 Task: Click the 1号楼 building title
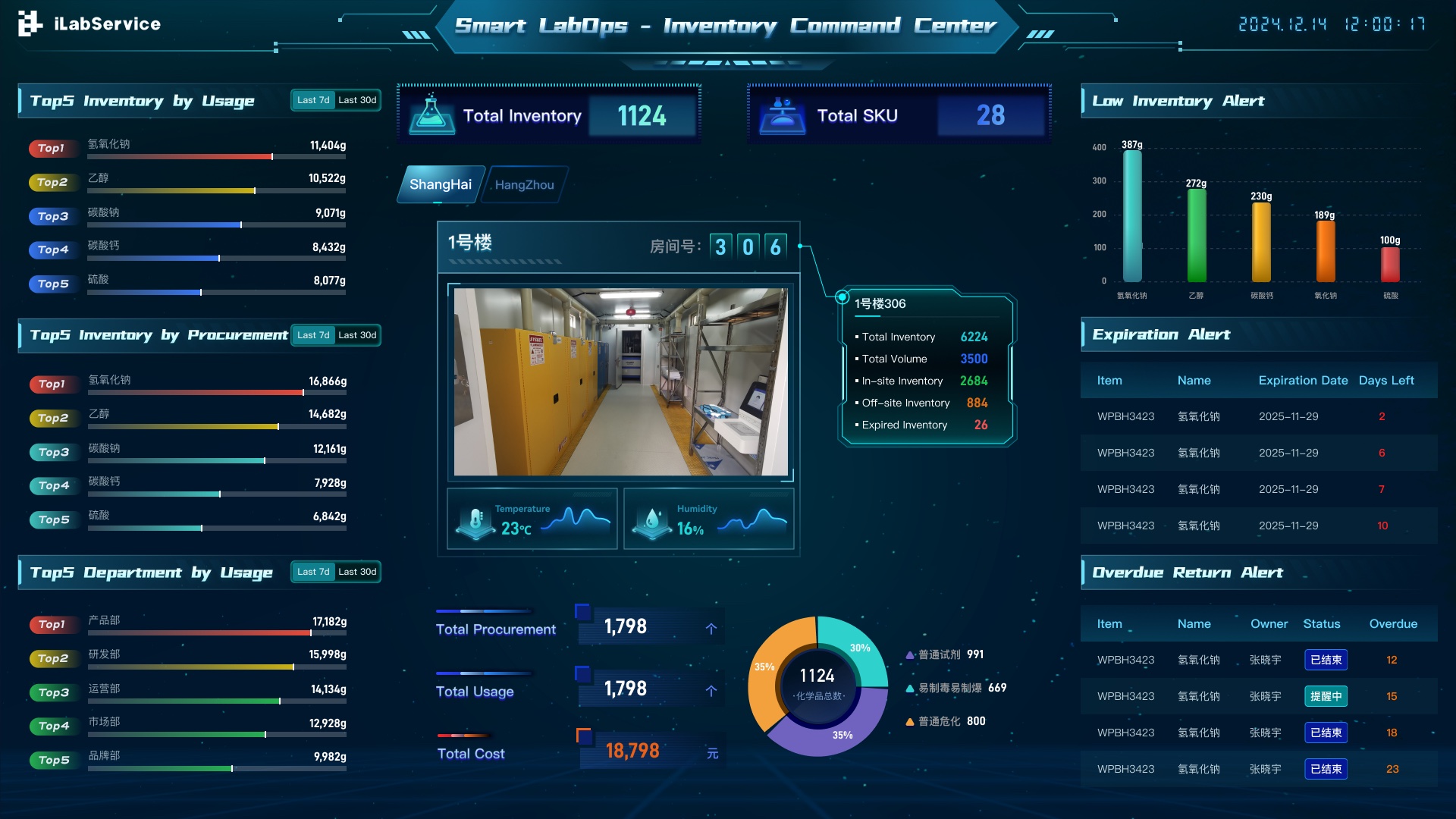coord(469,242)
